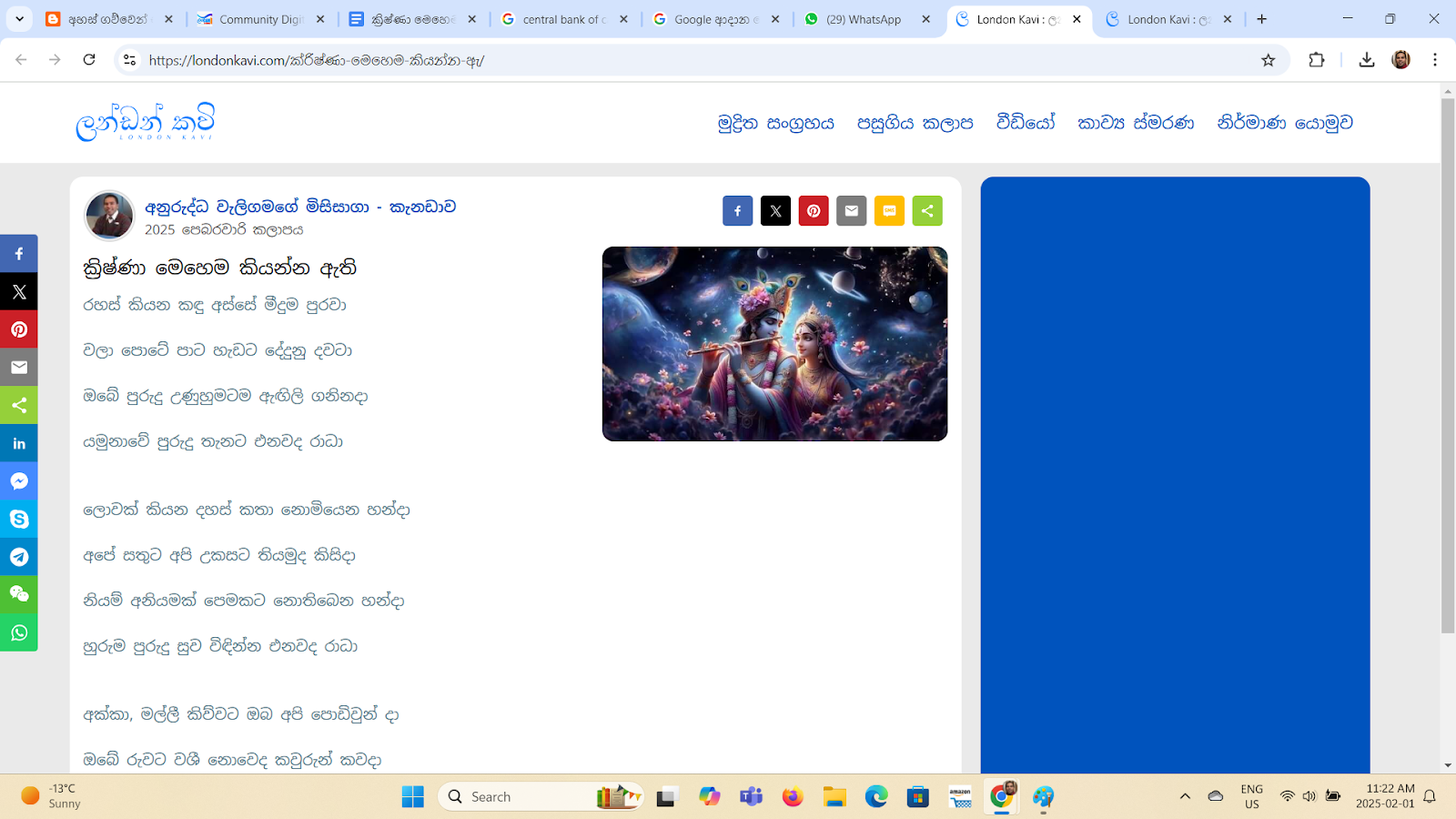The image size is (1456, 819).
Task: Open the ENG US language indicator
Action: coord(1252,796)
